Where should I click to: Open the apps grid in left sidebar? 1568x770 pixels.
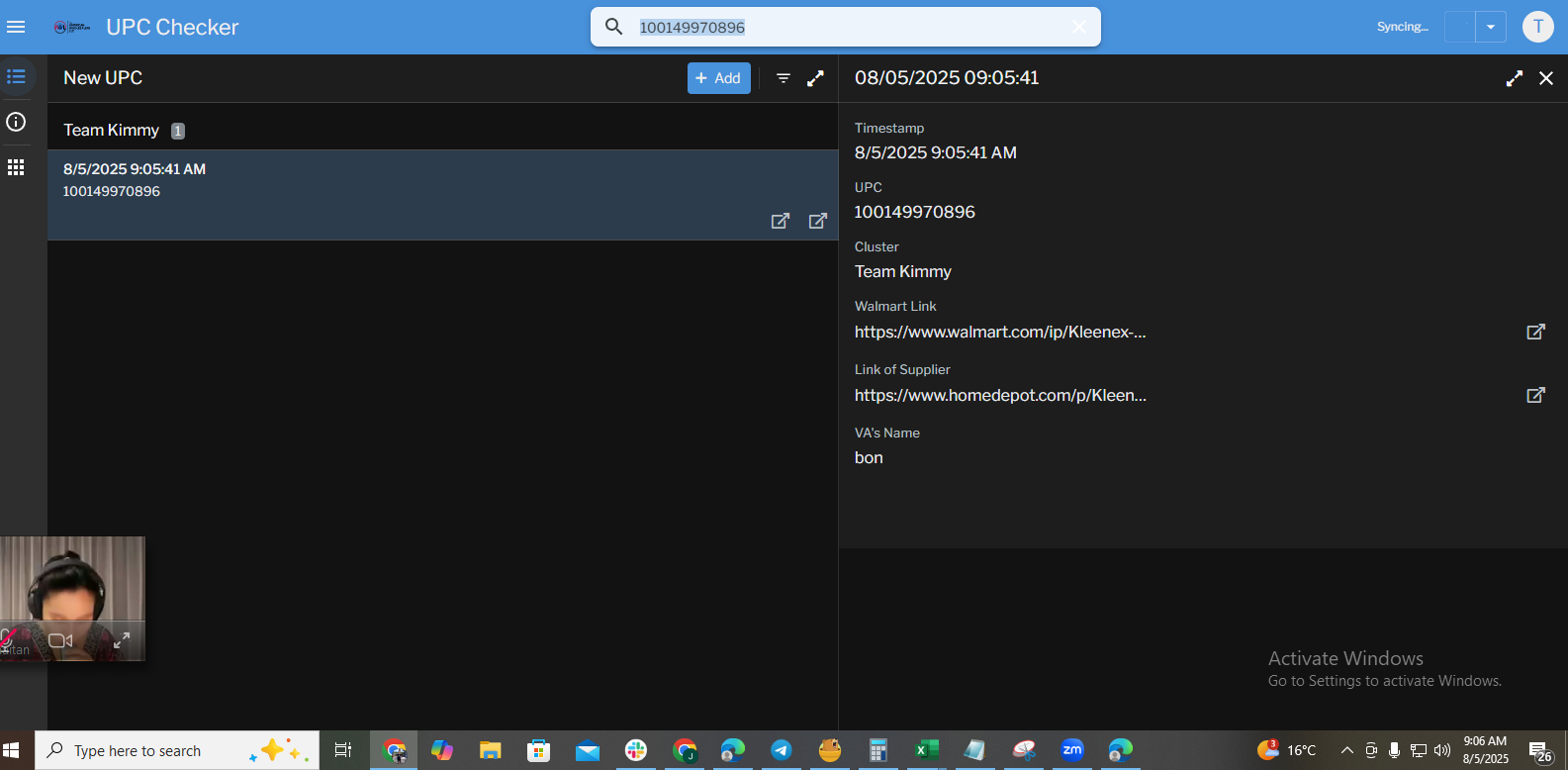click(16, 167)
